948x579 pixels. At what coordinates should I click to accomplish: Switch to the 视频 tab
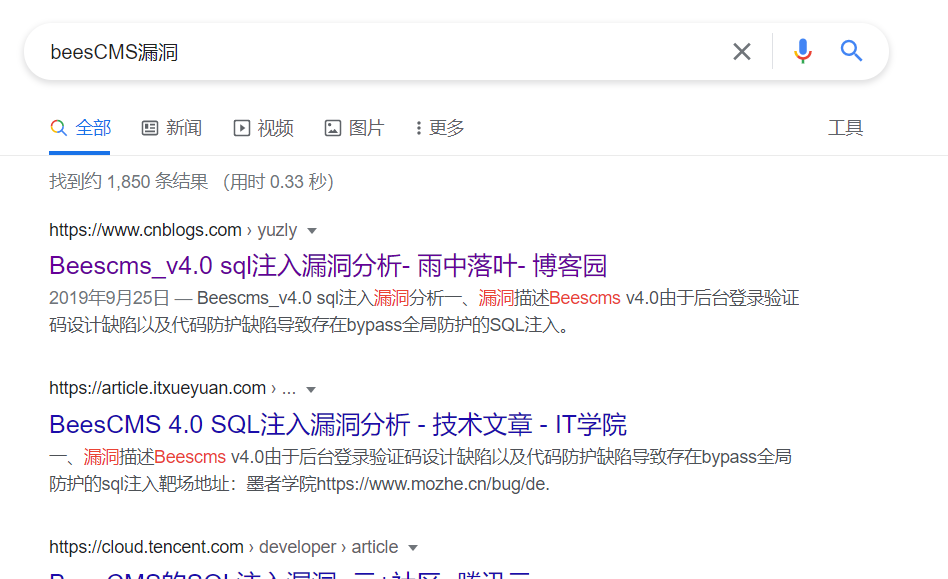coord(264,128)
